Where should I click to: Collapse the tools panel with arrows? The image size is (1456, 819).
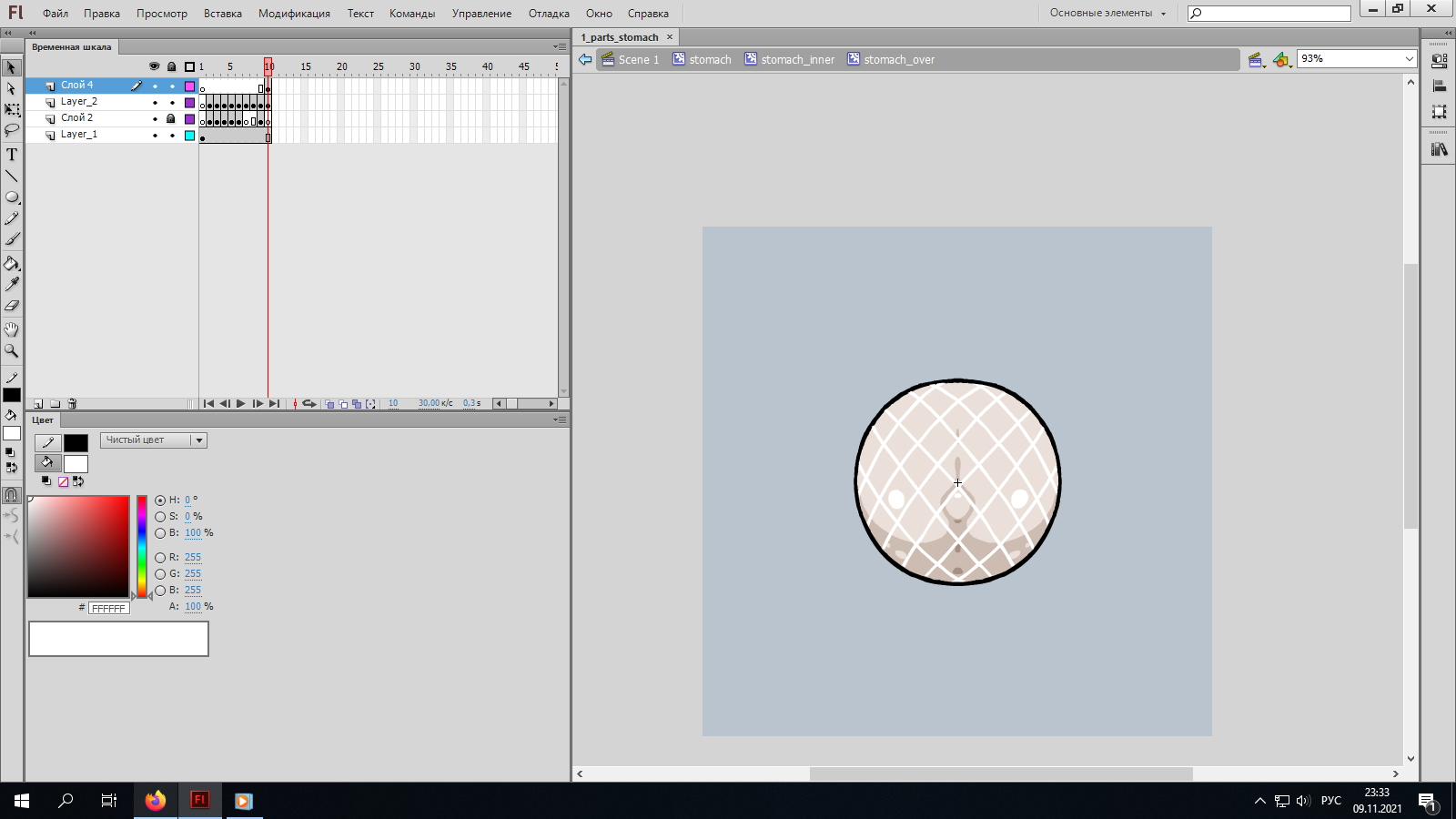click(8, 33)
